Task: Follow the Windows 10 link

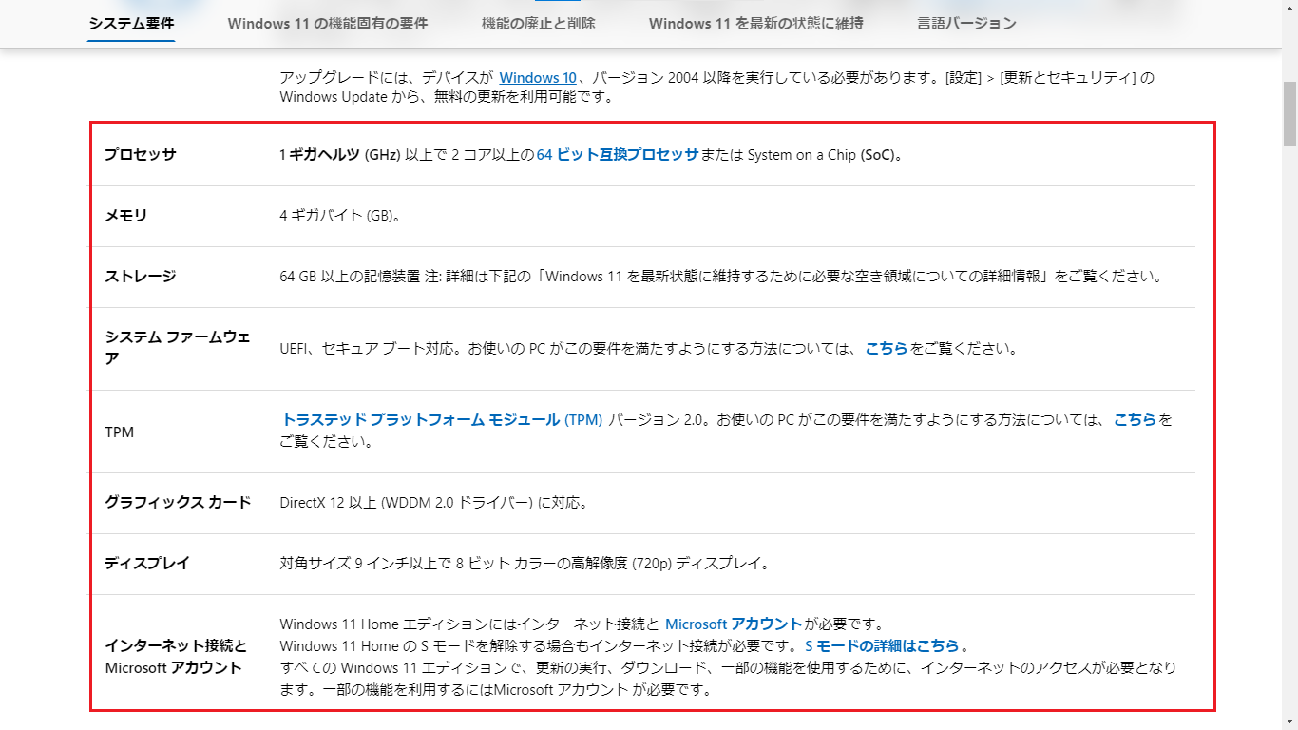Action: 538,78
